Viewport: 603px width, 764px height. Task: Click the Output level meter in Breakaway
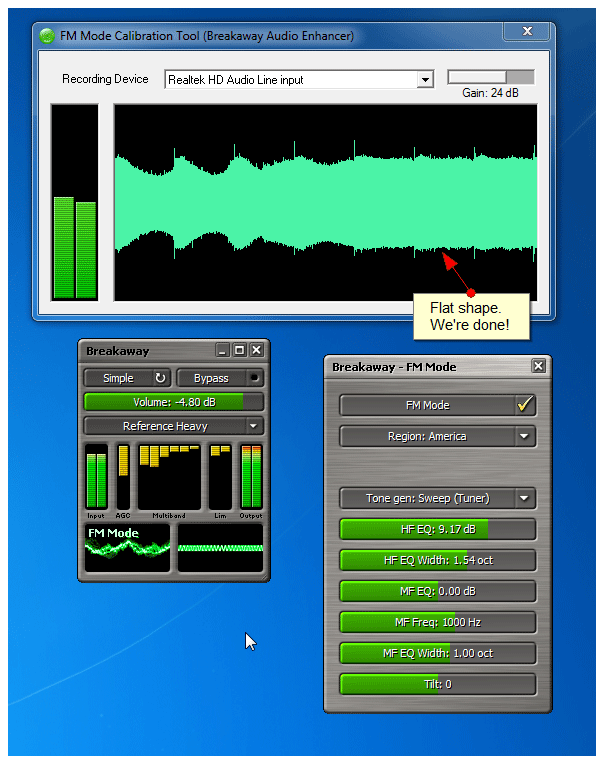click(x=251, y=477)
